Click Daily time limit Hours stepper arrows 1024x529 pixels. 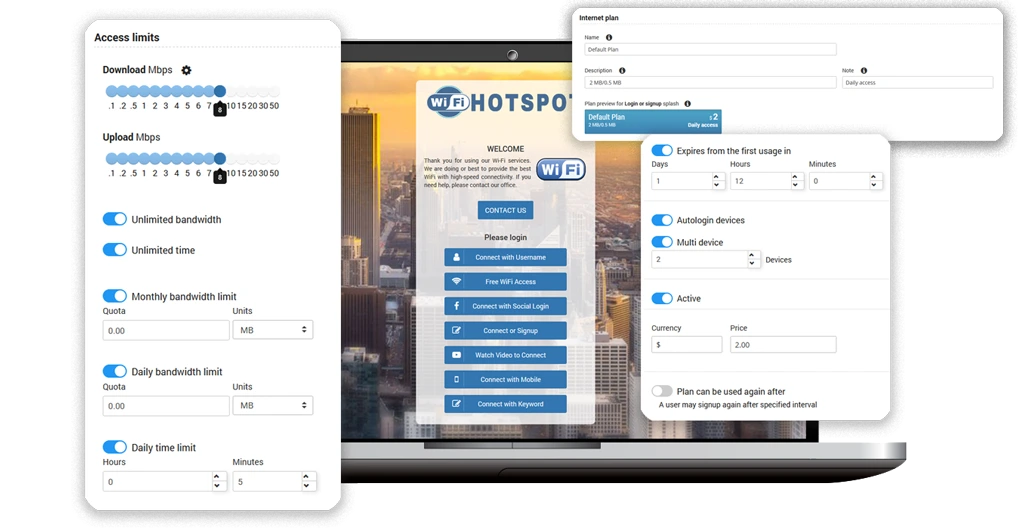pos(217,481)
